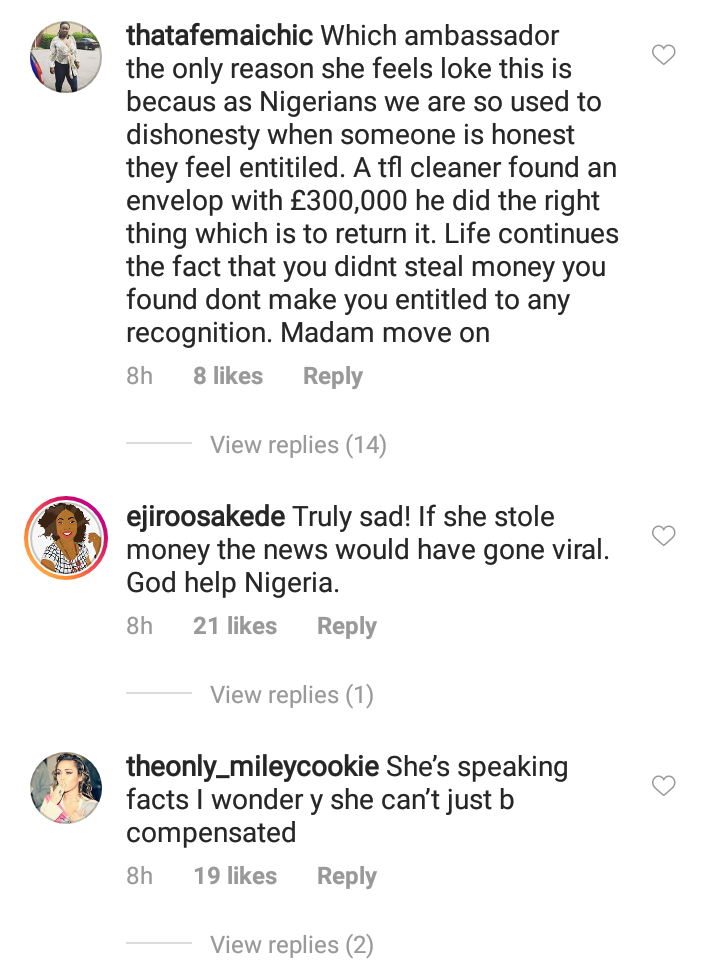Screen dimensions: 720x973
Task: Click the 8h timestamp under ejiroosakede's comment
Action: [x=140, y=627]
